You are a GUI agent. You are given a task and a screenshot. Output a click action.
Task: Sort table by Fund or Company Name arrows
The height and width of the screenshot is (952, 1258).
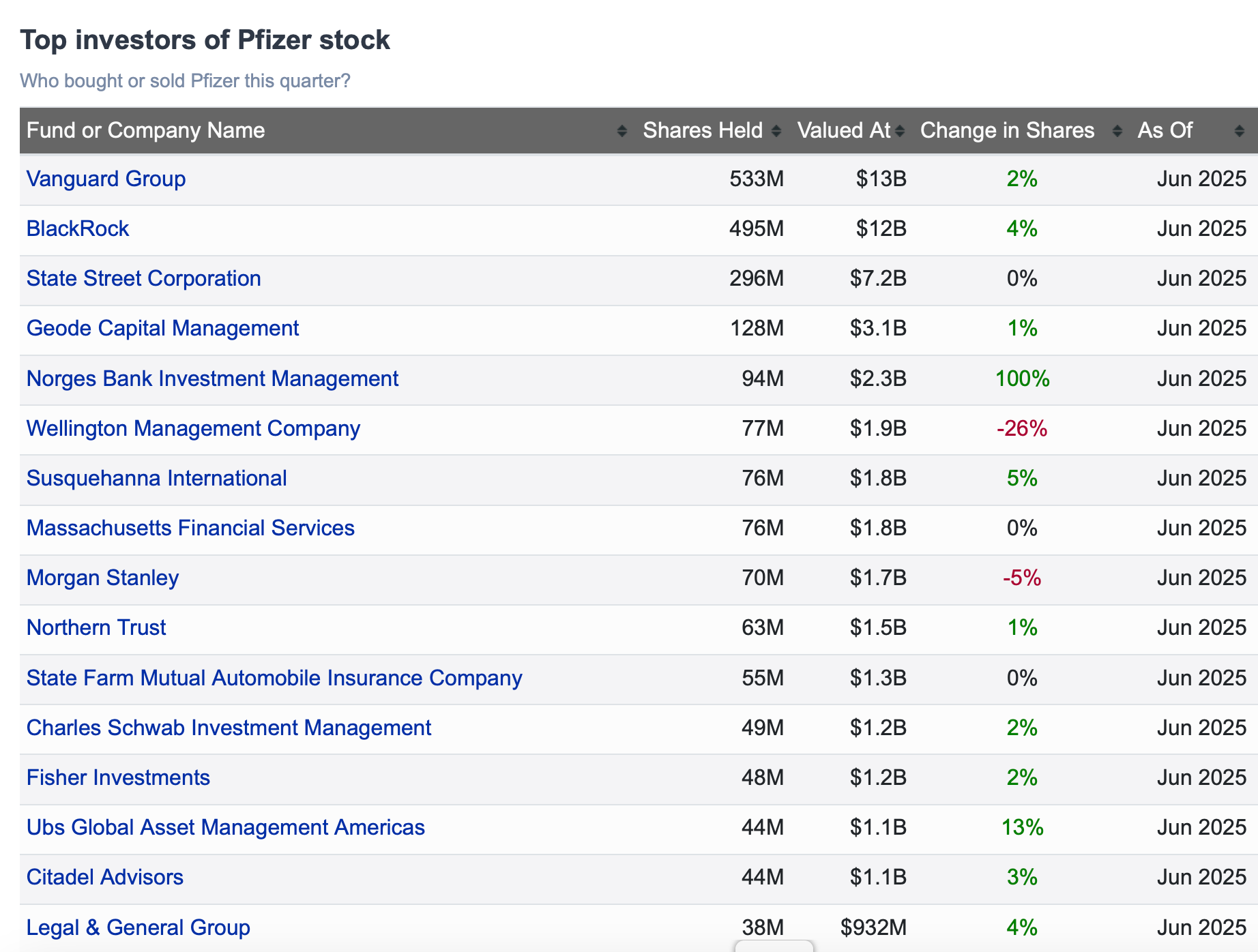pos(621,131)
